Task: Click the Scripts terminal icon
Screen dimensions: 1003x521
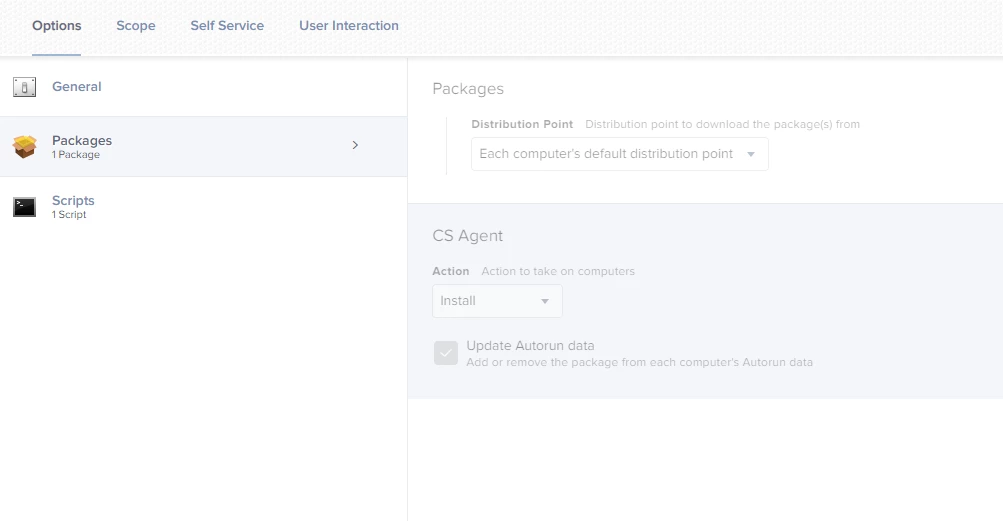Action: [24, 207]
